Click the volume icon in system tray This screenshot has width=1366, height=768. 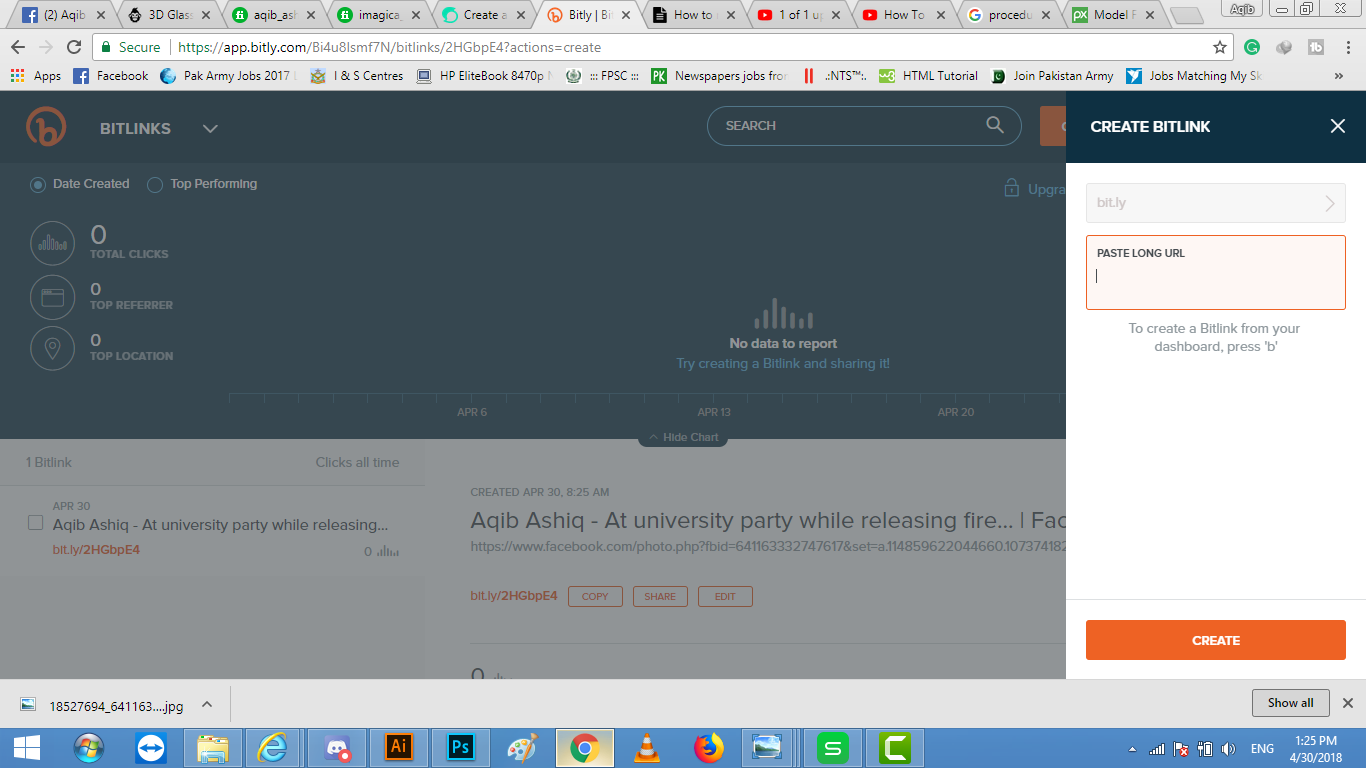pyautogui.click(x=1228, y=748)
